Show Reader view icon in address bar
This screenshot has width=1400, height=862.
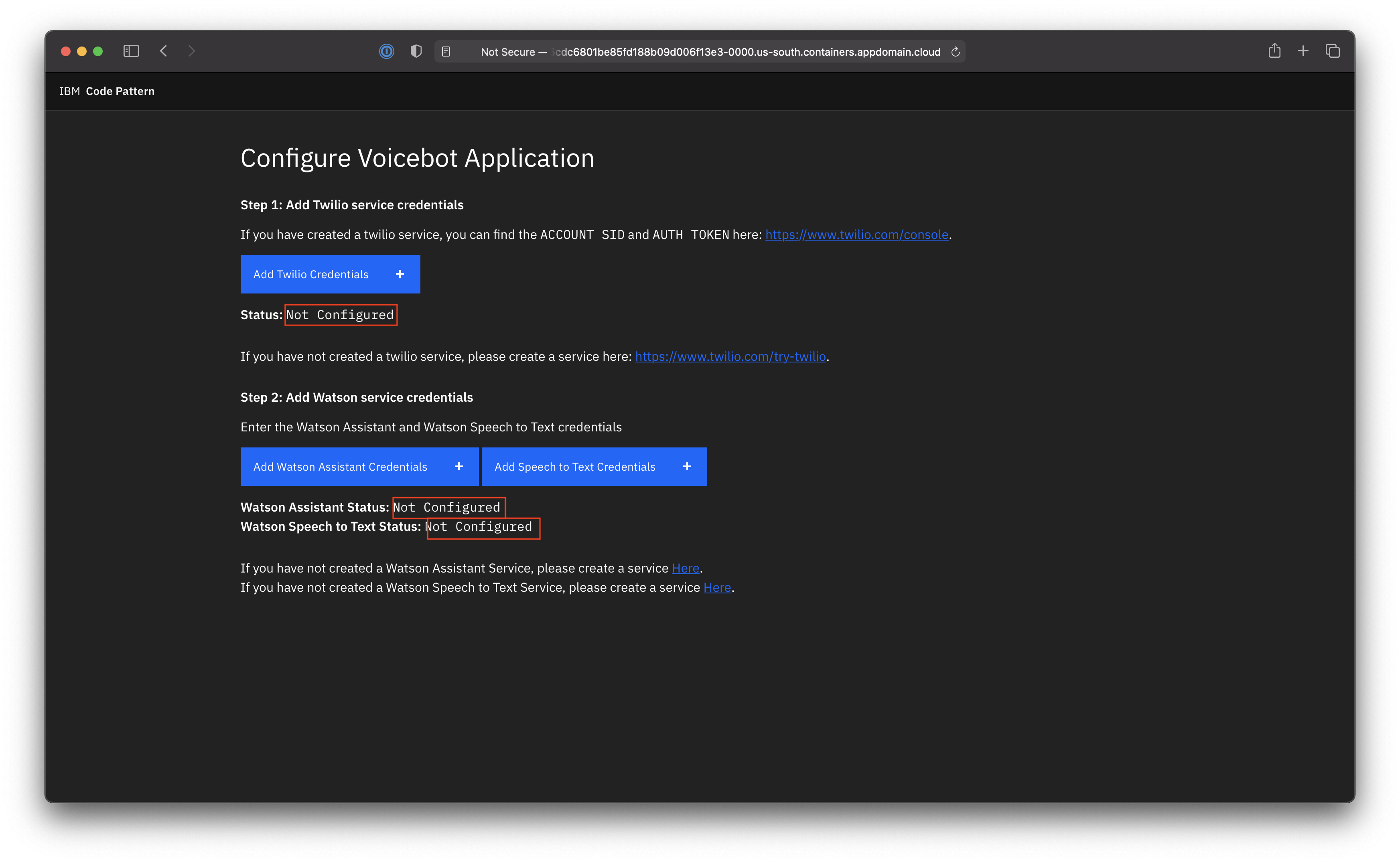click(446, 52)
